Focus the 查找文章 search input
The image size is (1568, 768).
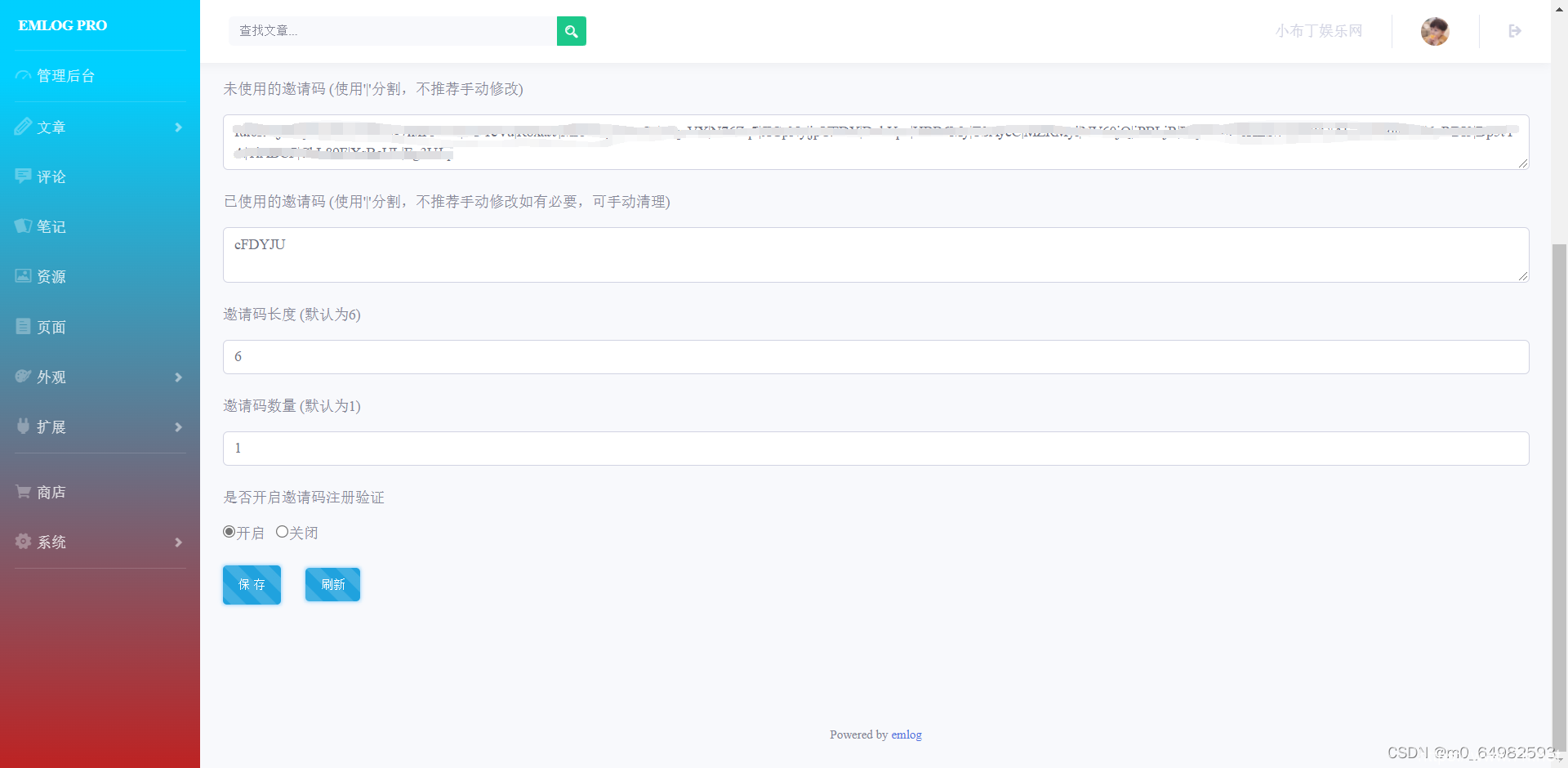pyautogui.click(x=393, y=31)
